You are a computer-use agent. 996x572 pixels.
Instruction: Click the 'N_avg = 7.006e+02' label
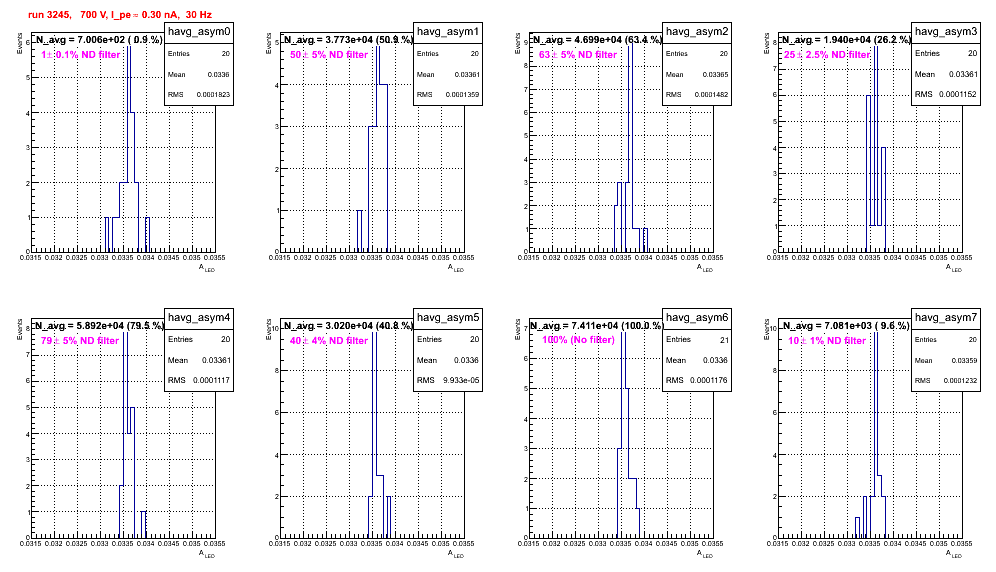pyautogui.click(x=98, y=39)
